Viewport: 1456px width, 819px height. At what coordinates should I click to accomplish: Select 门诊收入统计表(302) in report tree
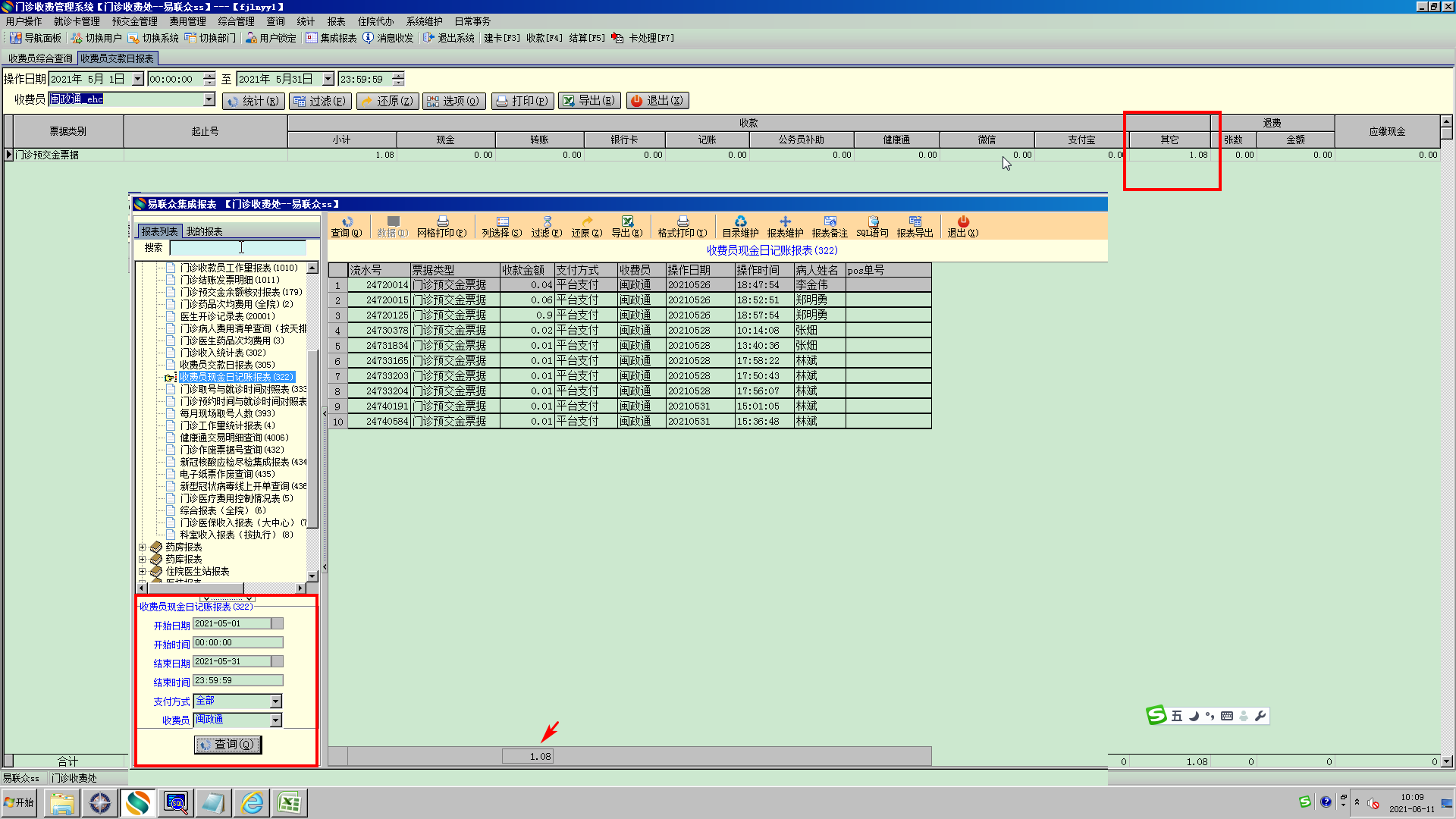click(222, 353)
